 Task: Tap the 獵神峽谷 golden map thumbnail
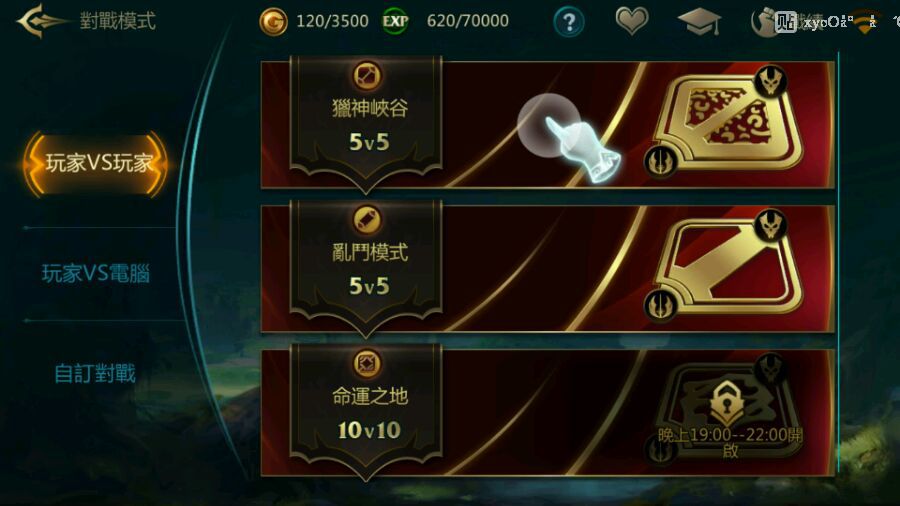[x=724, y=122]
